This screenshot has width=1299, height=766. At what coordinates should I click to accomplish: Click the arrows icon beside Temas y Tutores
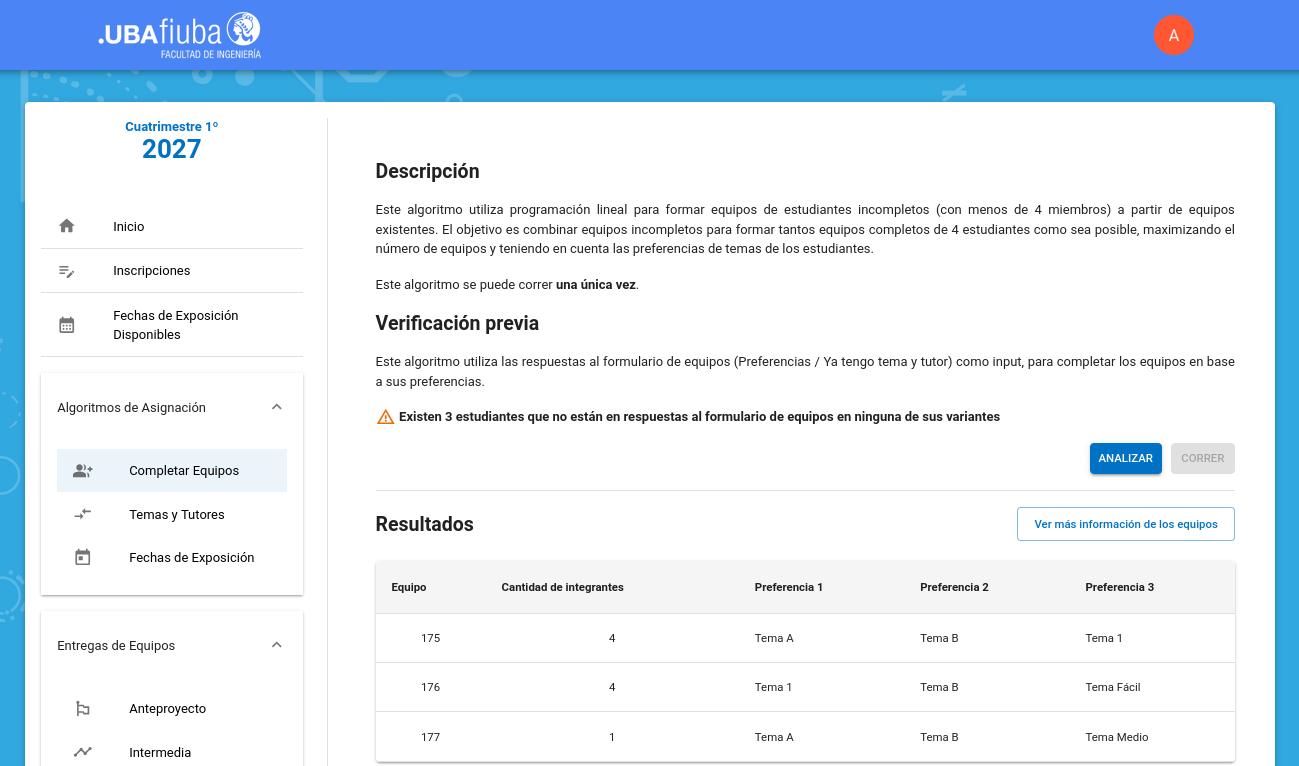pyautogui.click(x=83, y=514)
